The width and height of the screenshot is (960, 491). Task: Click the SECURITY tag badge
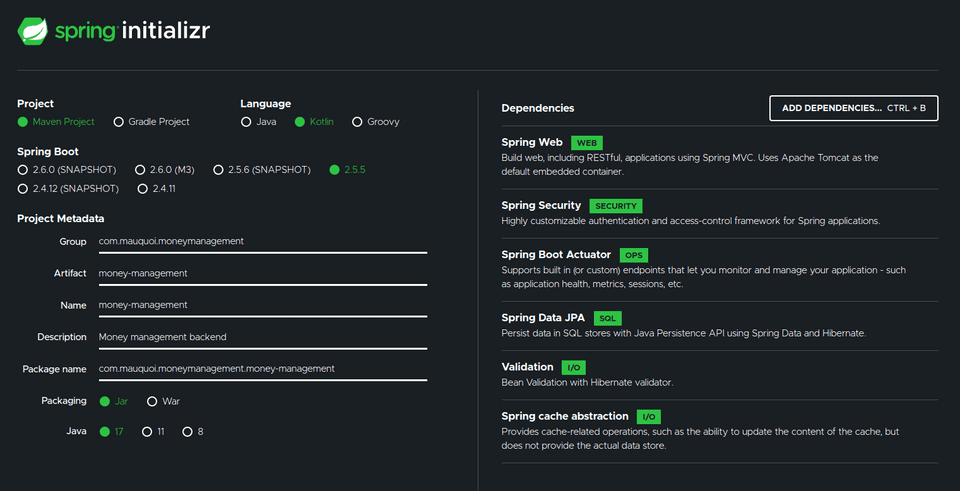(616, 206)
